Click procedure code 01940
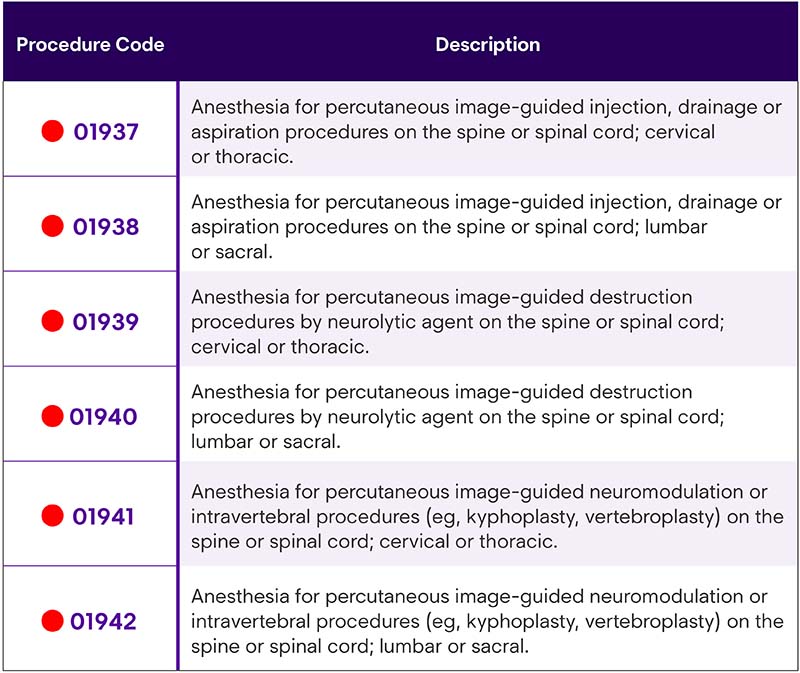This screenshot has width=800, height=673. point(104,416)
